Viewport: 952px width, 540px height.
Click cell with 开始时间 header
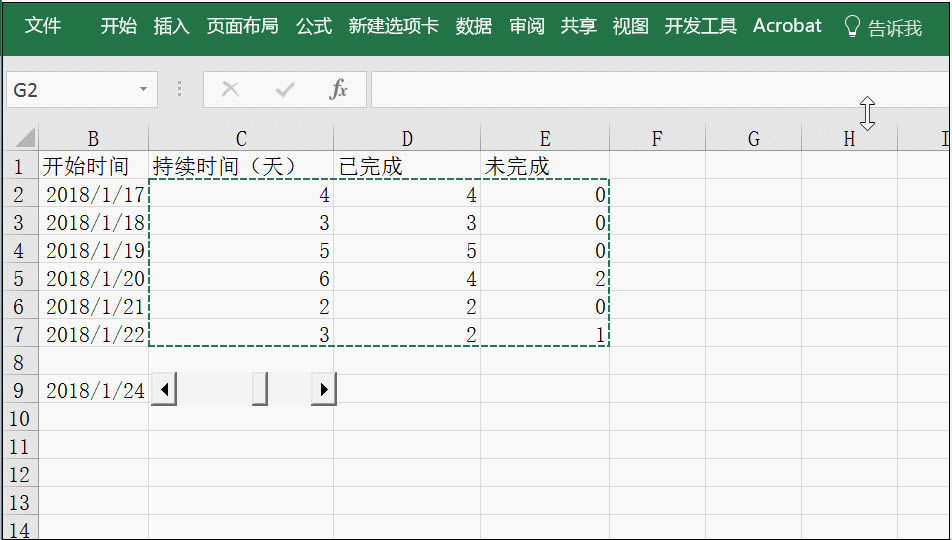(94, 166)
